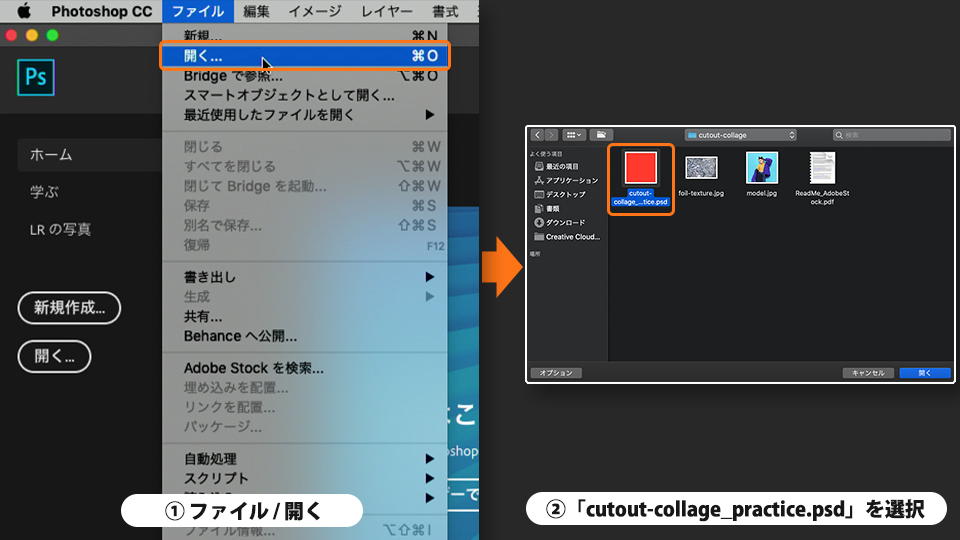Image resolution: width=960 pixels, height=540 pixels.
Task: Choose 開く... in the File menu
Action: point(305,56)
